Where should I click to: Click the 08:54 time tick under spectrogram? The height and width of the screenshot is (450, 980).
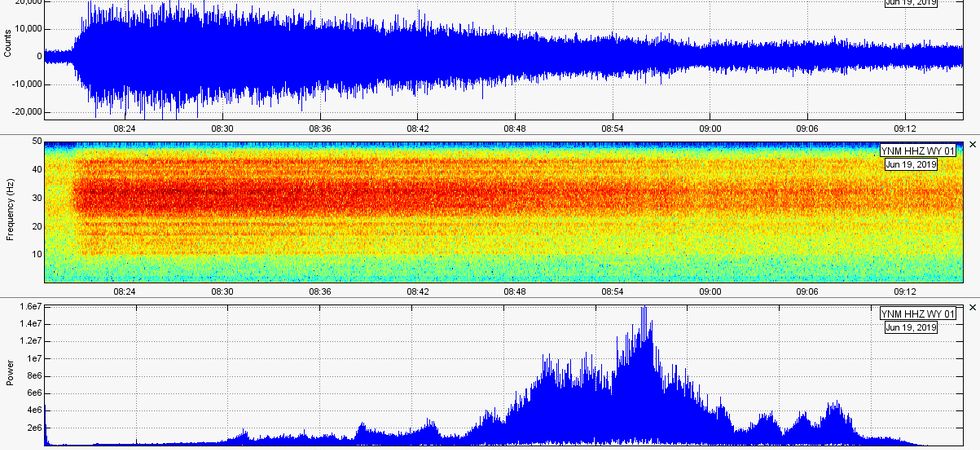[613, 292]
